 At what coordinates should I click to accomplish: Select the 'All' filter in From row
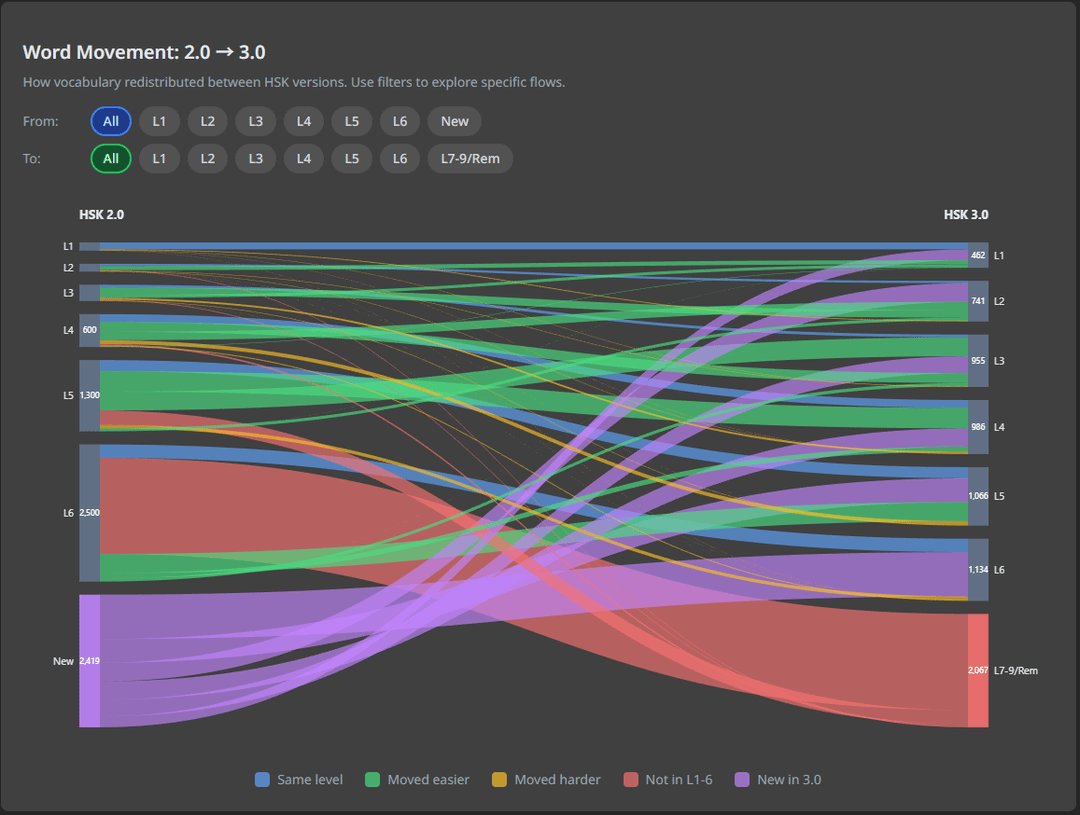pos(110,121)
